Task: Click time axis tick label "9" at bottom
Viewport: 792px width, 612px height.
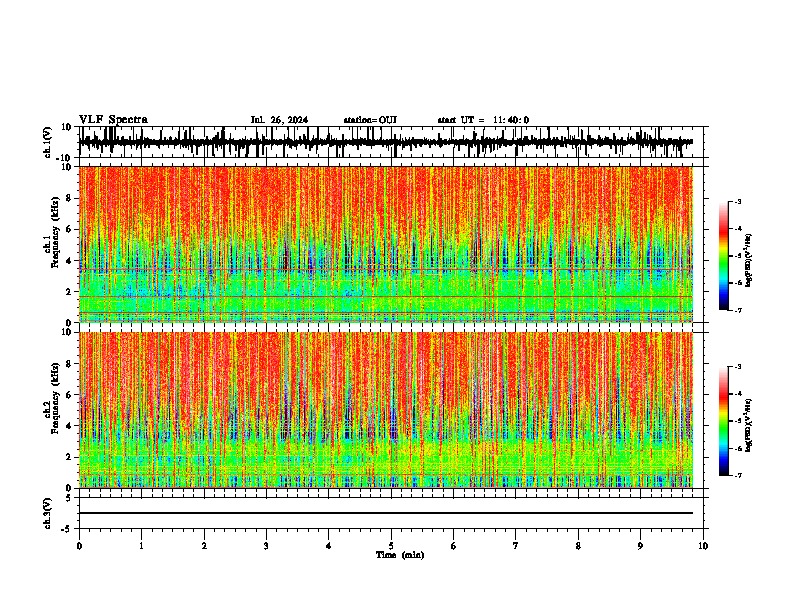Action: tap(640, 546)
